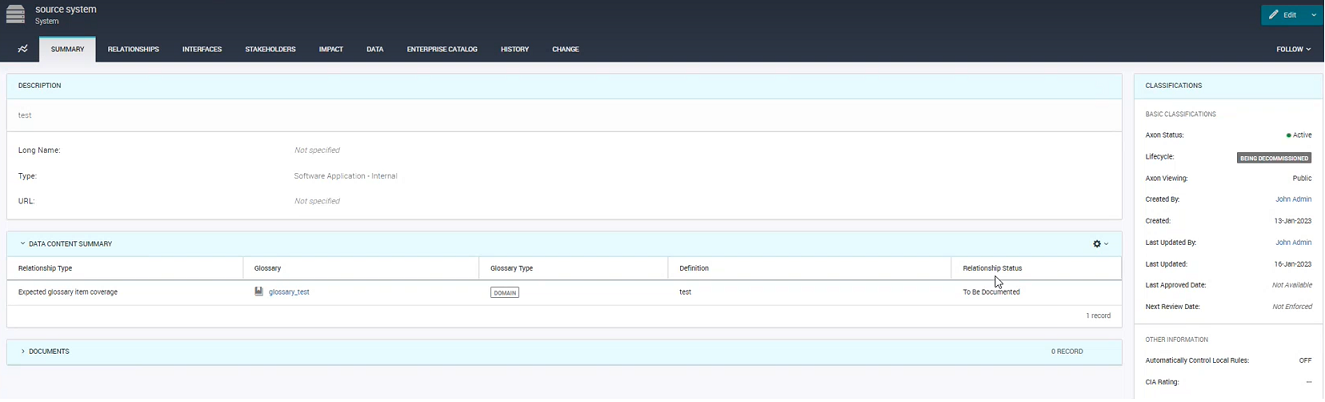The height and width of the screenshot is (402, 1325).
Task: Switch to the Enterprise Catalog tab
Action: pyautogui.click(x=442, y=49)
